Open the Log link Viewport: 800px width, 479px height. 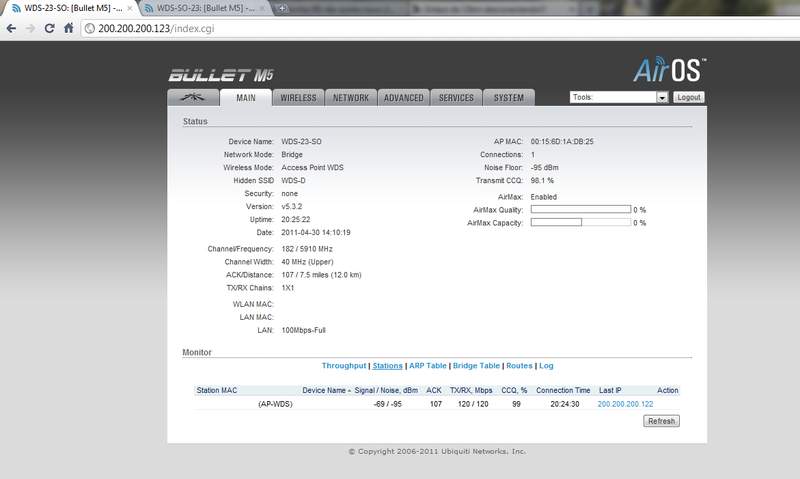click(x=546, y=366)
